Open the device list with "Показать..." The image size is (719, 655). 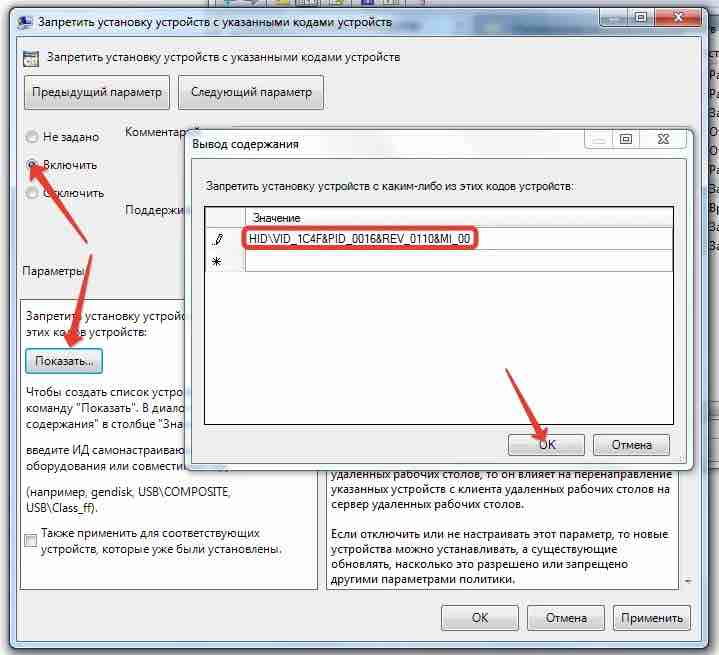tap(64, 360)
